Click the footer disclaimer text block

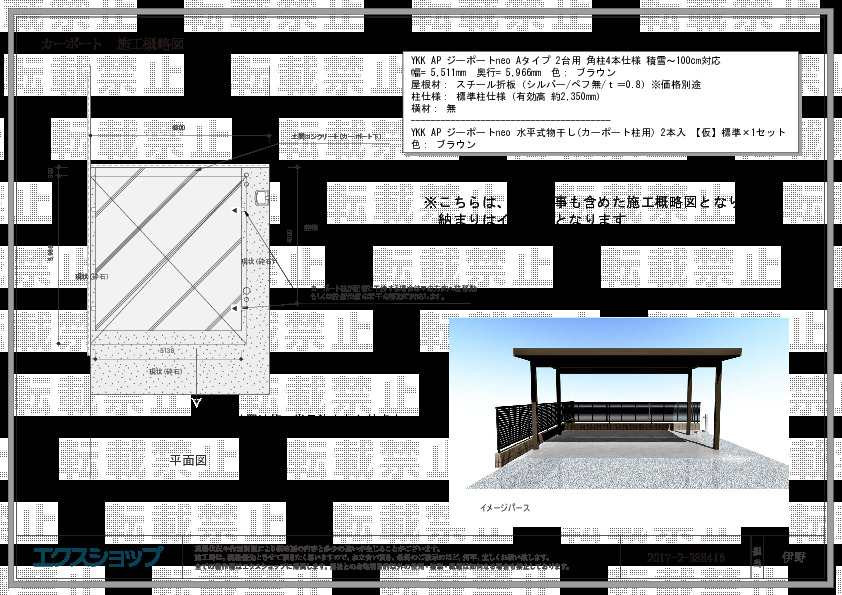382,557
